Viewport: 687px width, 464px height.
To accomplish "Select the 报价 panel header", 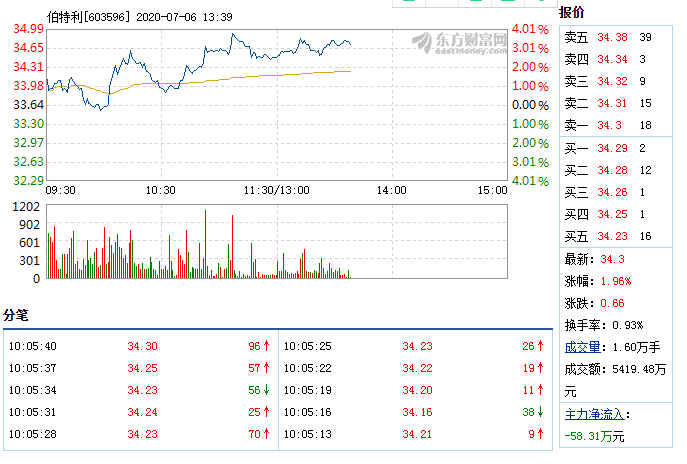I will (573, 13).
